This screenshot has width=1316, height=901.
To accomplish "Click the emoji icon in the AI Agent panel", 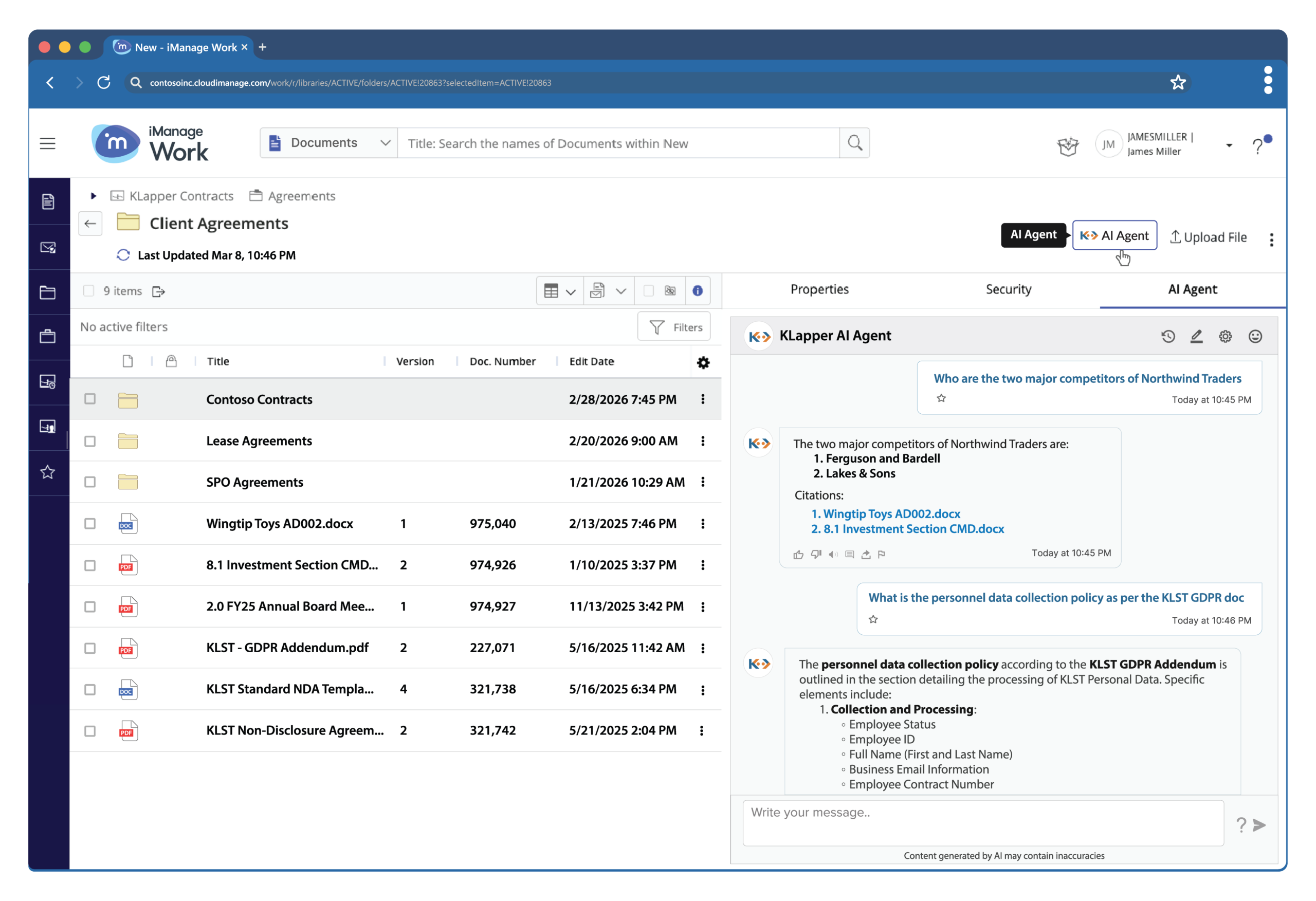I will (x=1255, y=336).
